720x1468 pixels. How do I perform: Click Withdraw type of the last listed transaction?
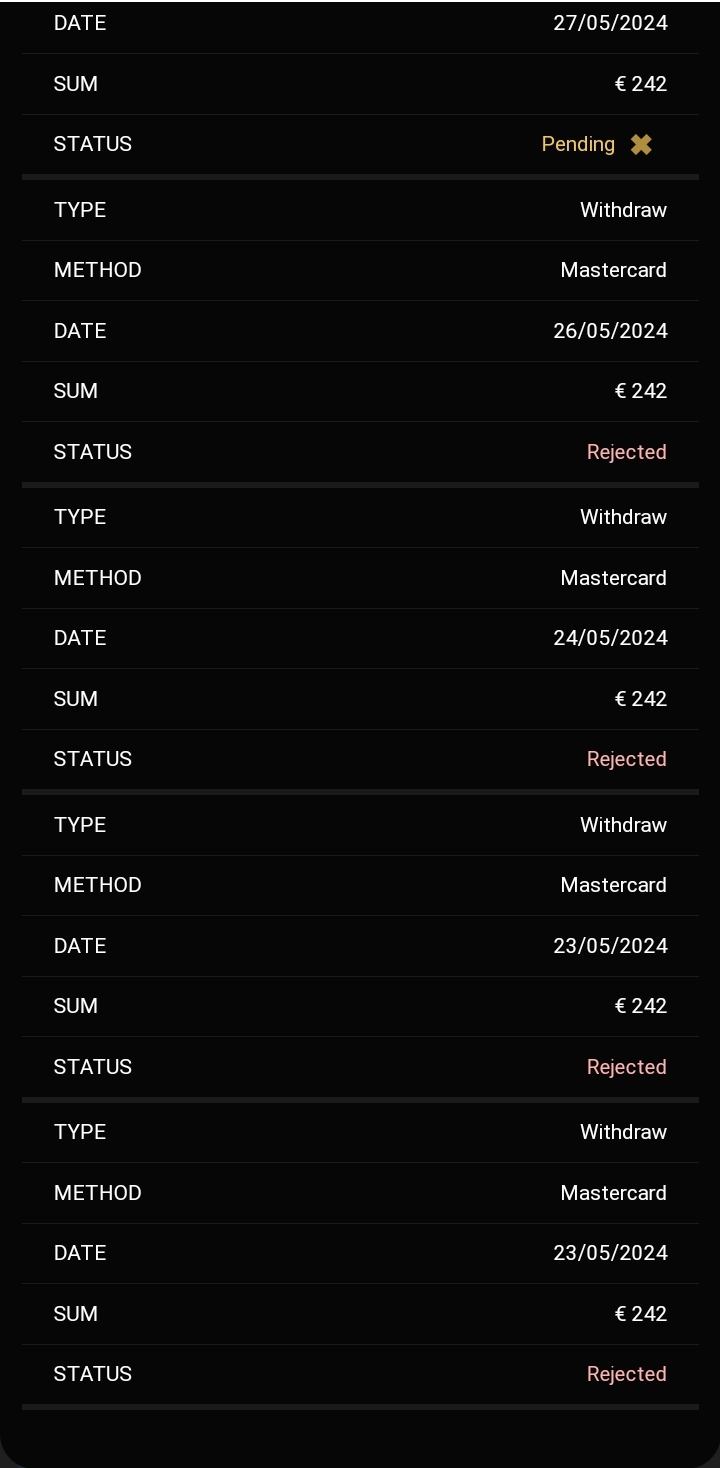(x=623, y=1132)
